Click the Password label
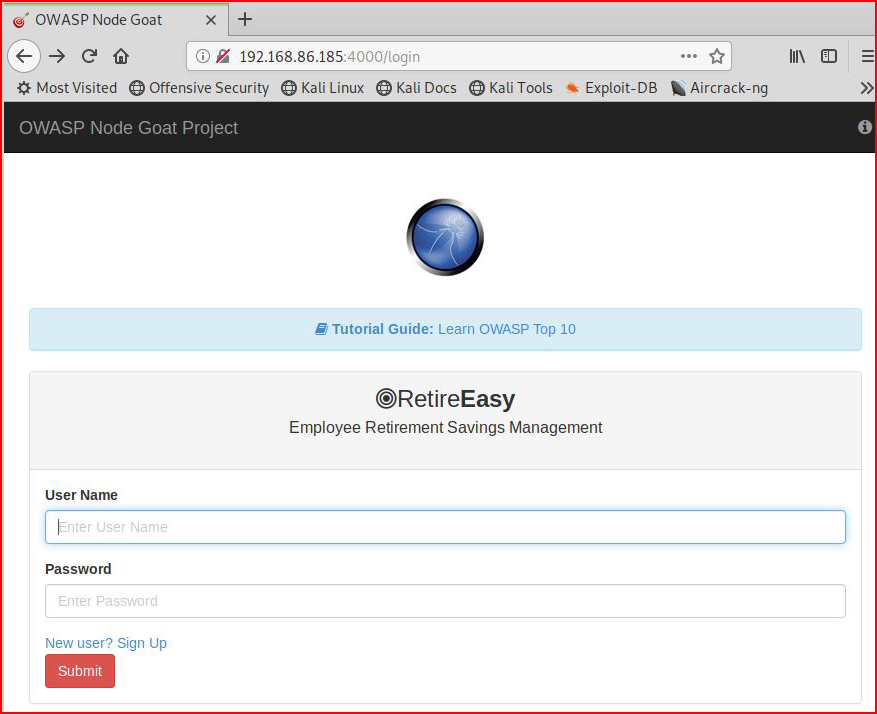877x714 pixels. (78, 569)
